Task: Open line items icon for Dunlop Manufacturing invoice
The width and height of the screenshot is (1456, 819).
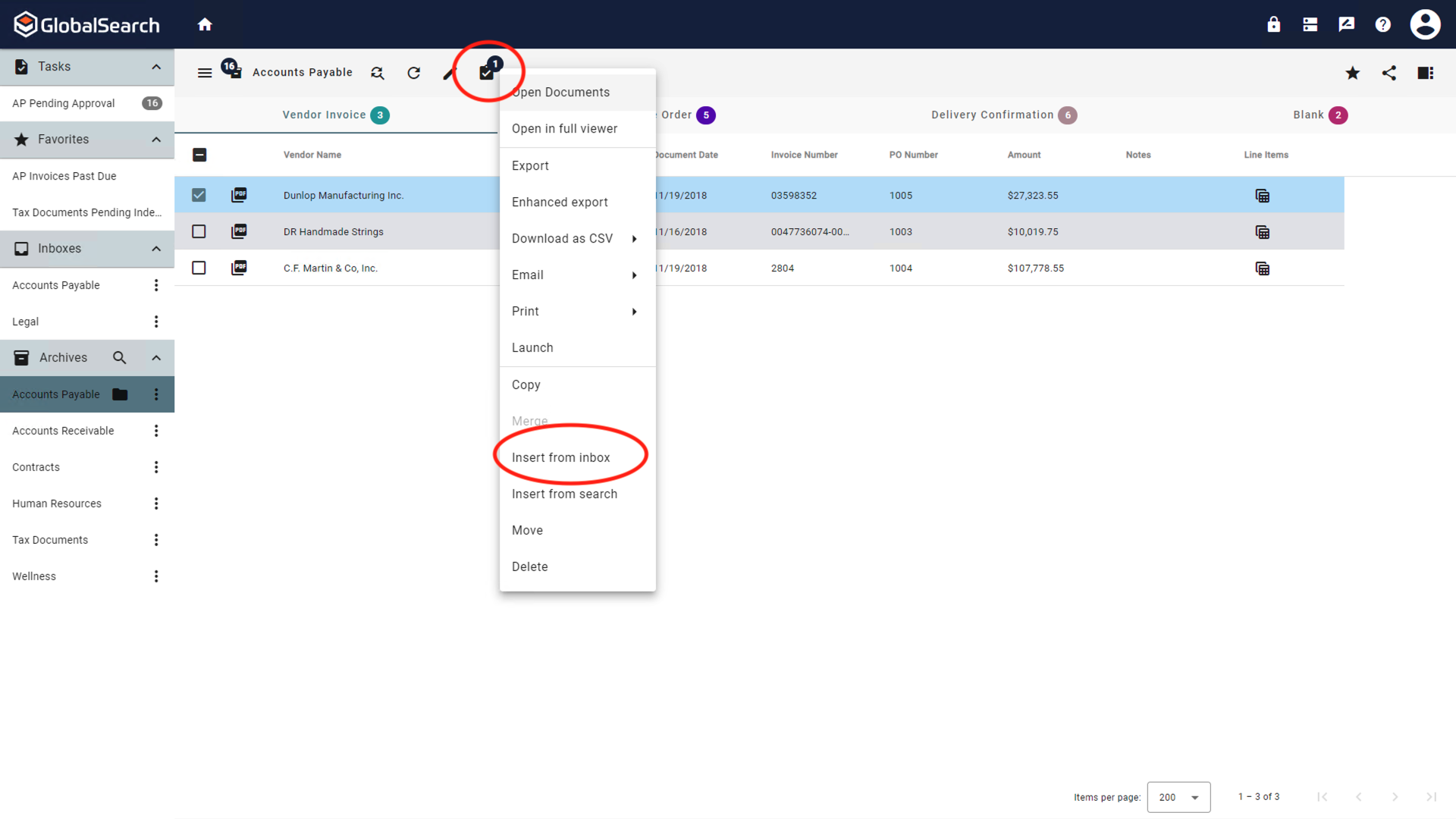Action: pos(1263,195)
